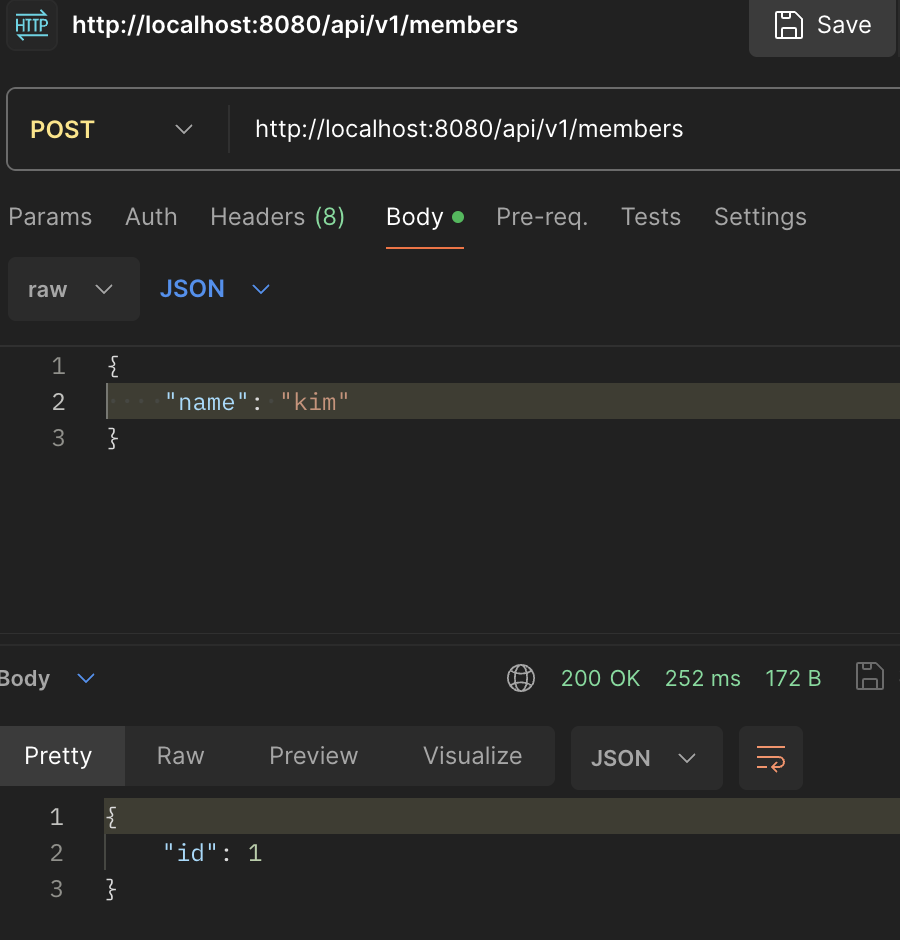This screenshot has height=940, width=900.
Task: Open the Pre-req. tab
Action: pos(542,217)
